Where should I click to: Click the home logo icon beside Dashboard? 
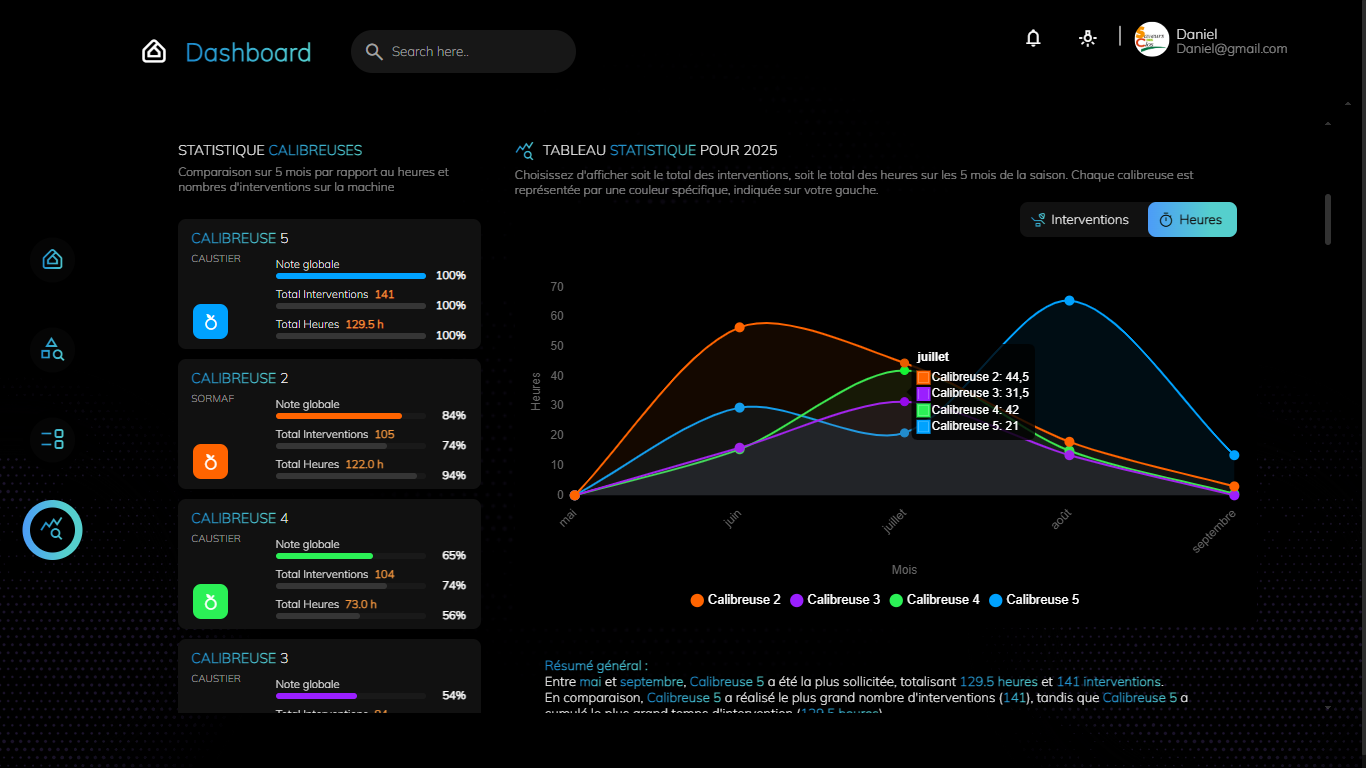click(154, 52)
